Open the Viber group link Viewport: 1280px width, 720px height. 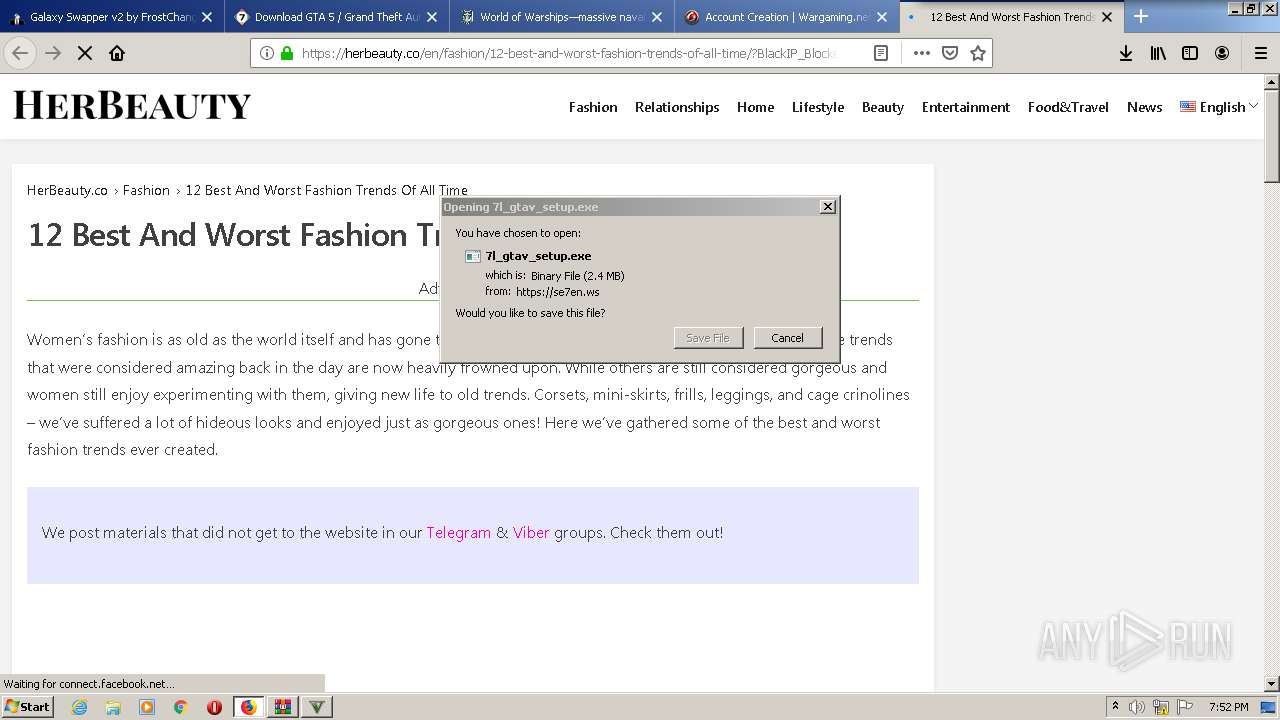tap(531, 532)
